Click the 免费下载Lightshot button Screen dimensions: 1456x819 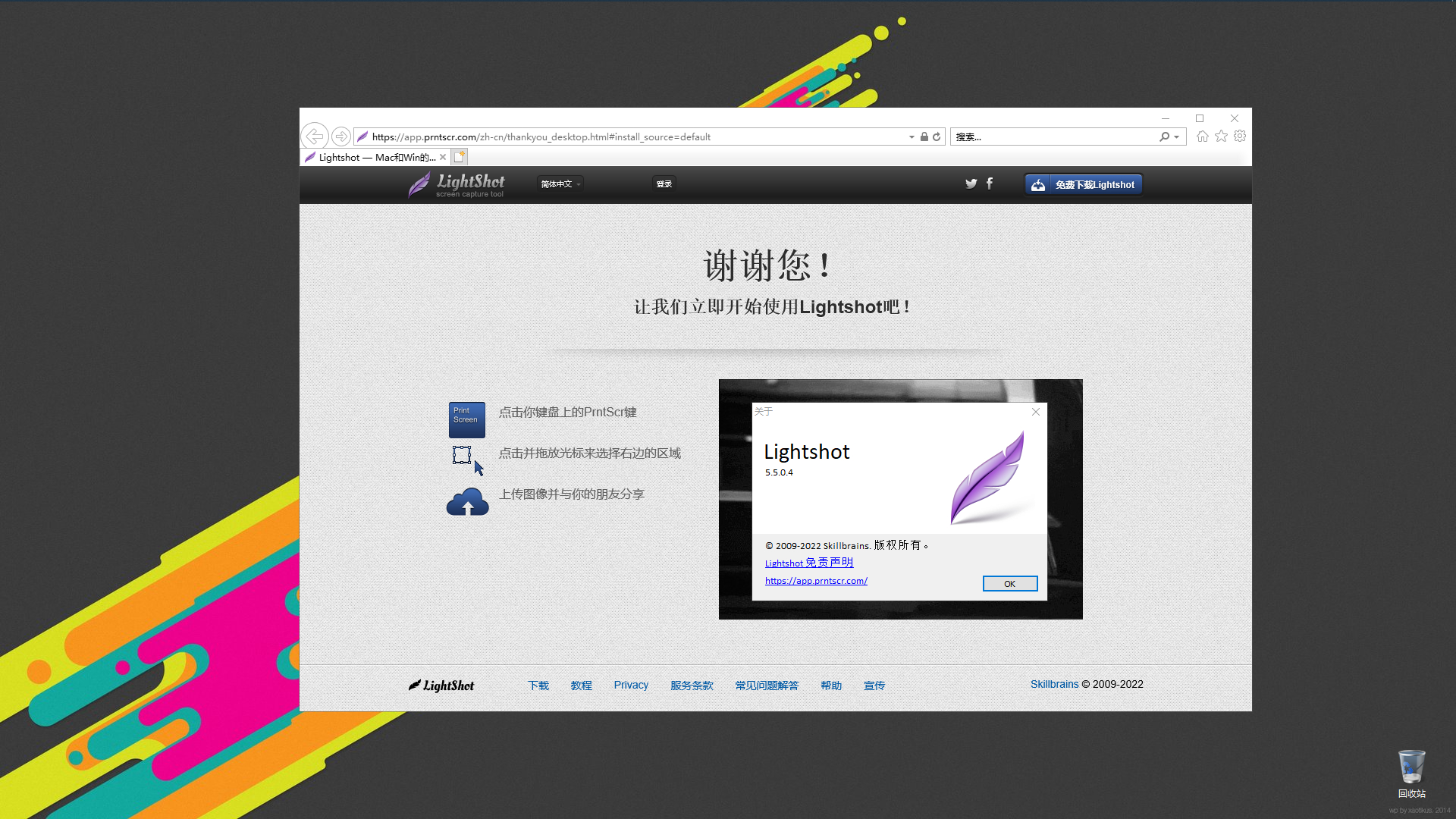click(1083, 184)
